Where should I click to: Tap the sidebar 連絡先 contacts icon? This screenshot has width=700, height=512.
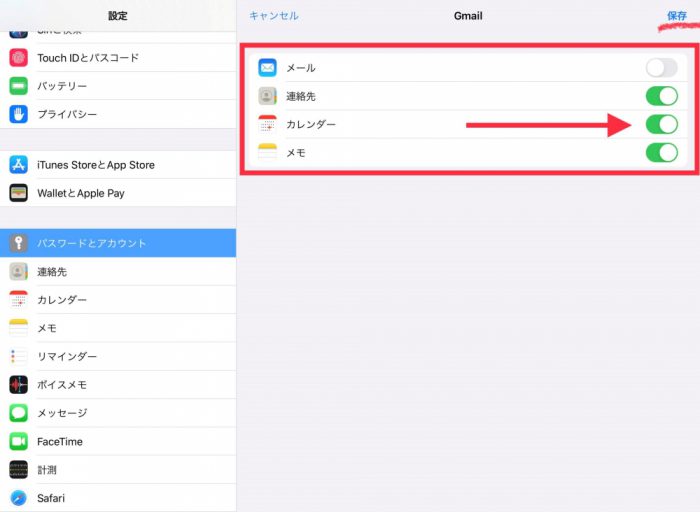[18, 271]
